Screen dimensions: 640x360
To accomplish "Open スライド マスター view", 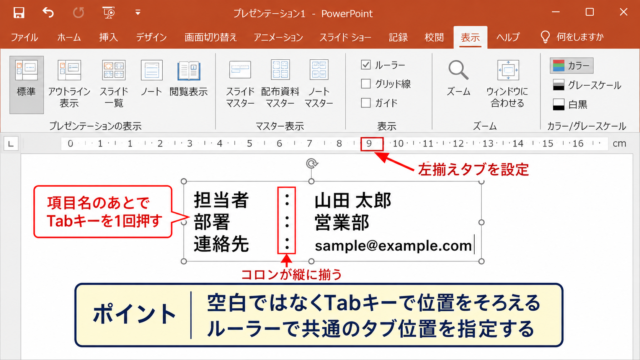I will pos(240,84).
